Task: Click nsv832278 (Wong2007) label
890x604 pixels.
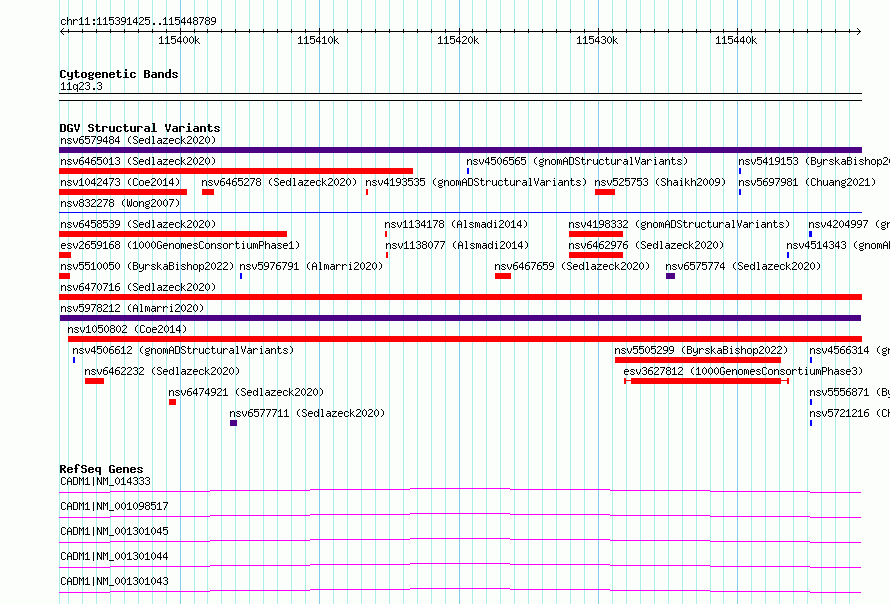Action: coord(120,203)
